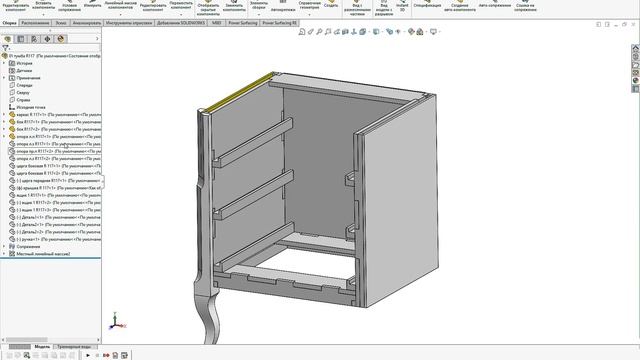Expand Местный линейный массив2 node
This screenshot has height=360, width=640.
pyautogui.click(x=4, y=254)
